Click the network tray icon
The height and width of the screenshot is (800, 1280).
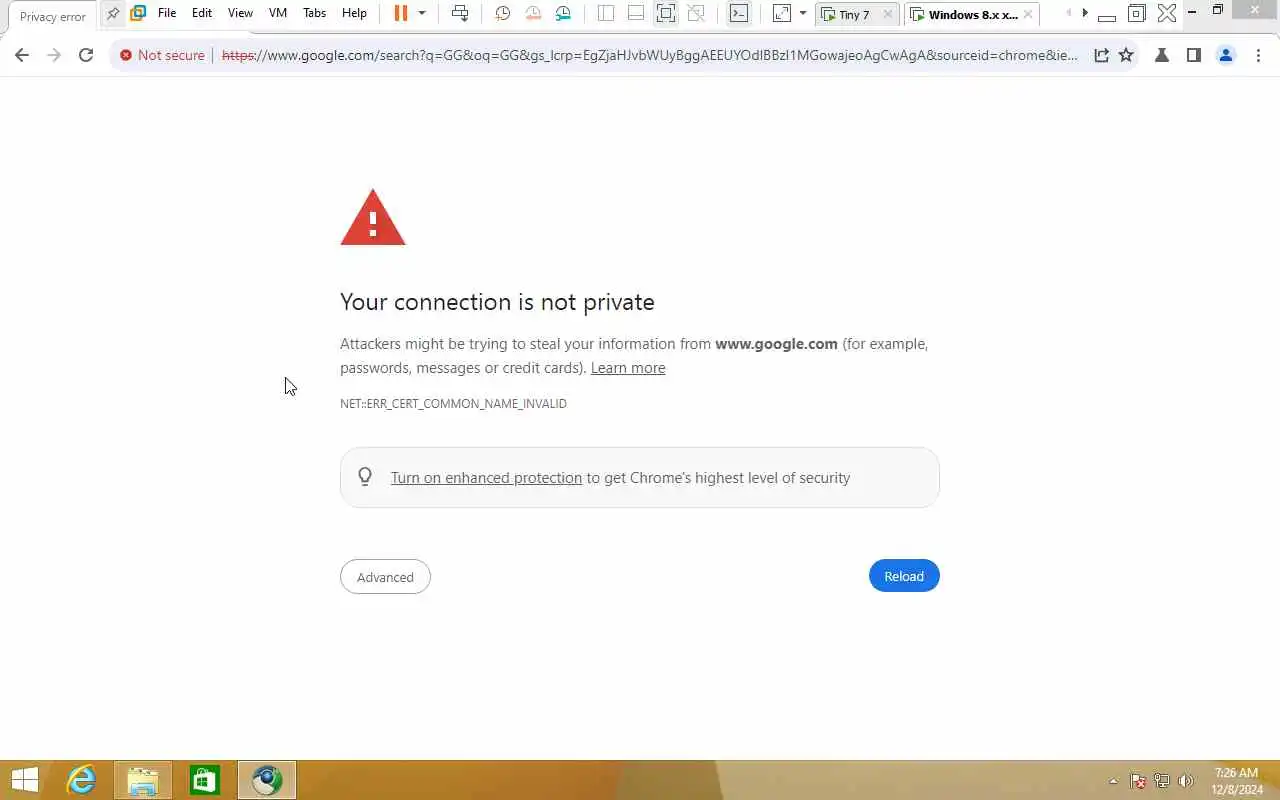(x=1162, y=781)
